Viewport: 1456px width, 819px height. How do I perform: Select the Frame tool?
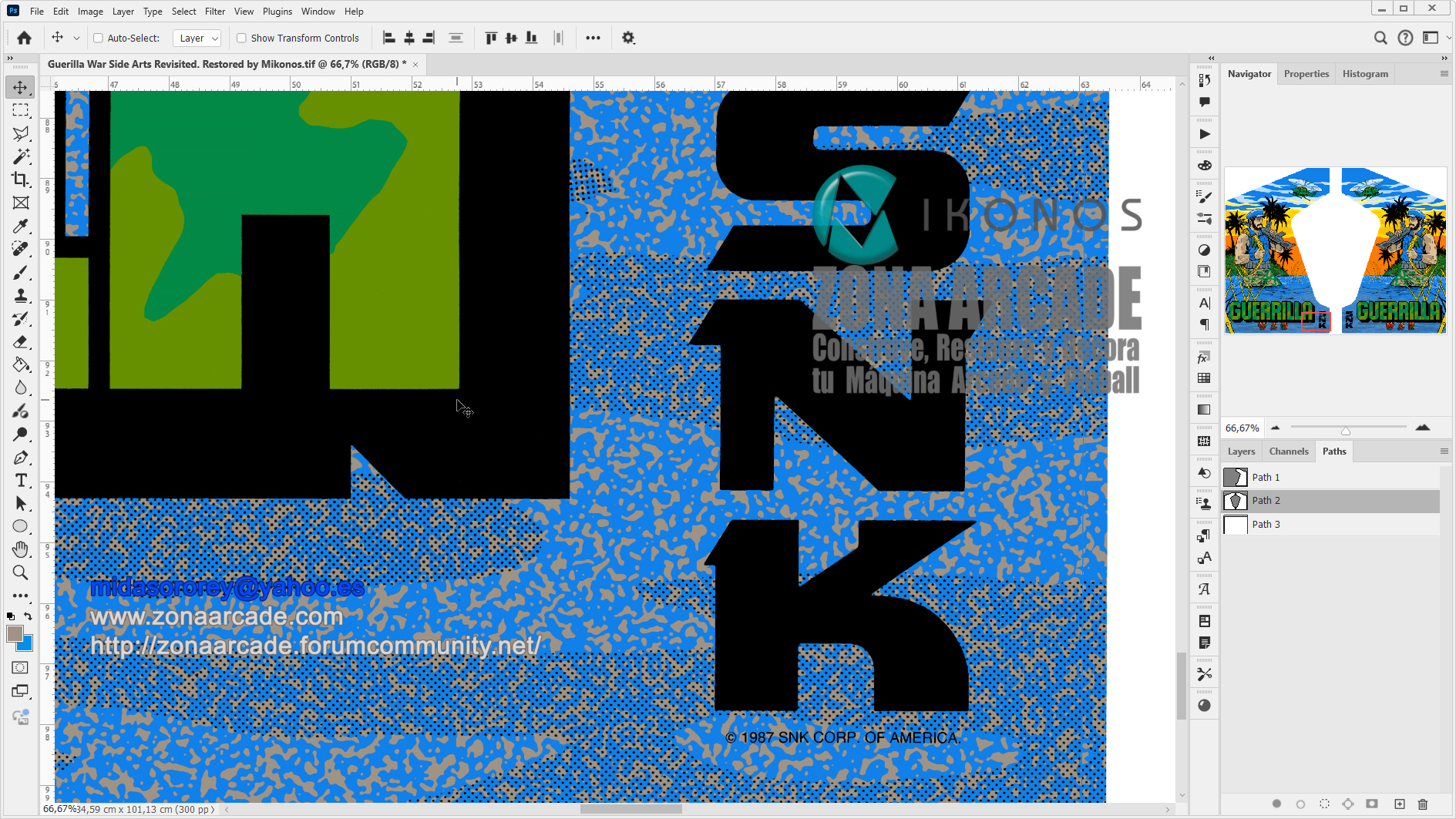pos(21,203)
